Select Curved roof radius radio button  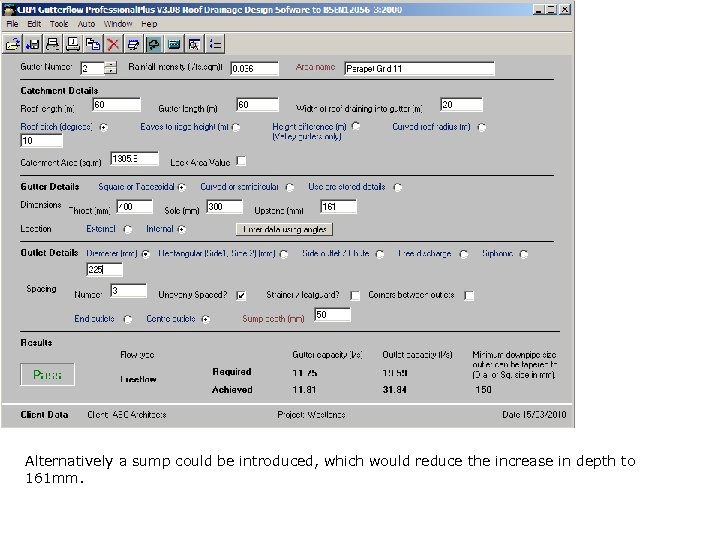[482, 128]
